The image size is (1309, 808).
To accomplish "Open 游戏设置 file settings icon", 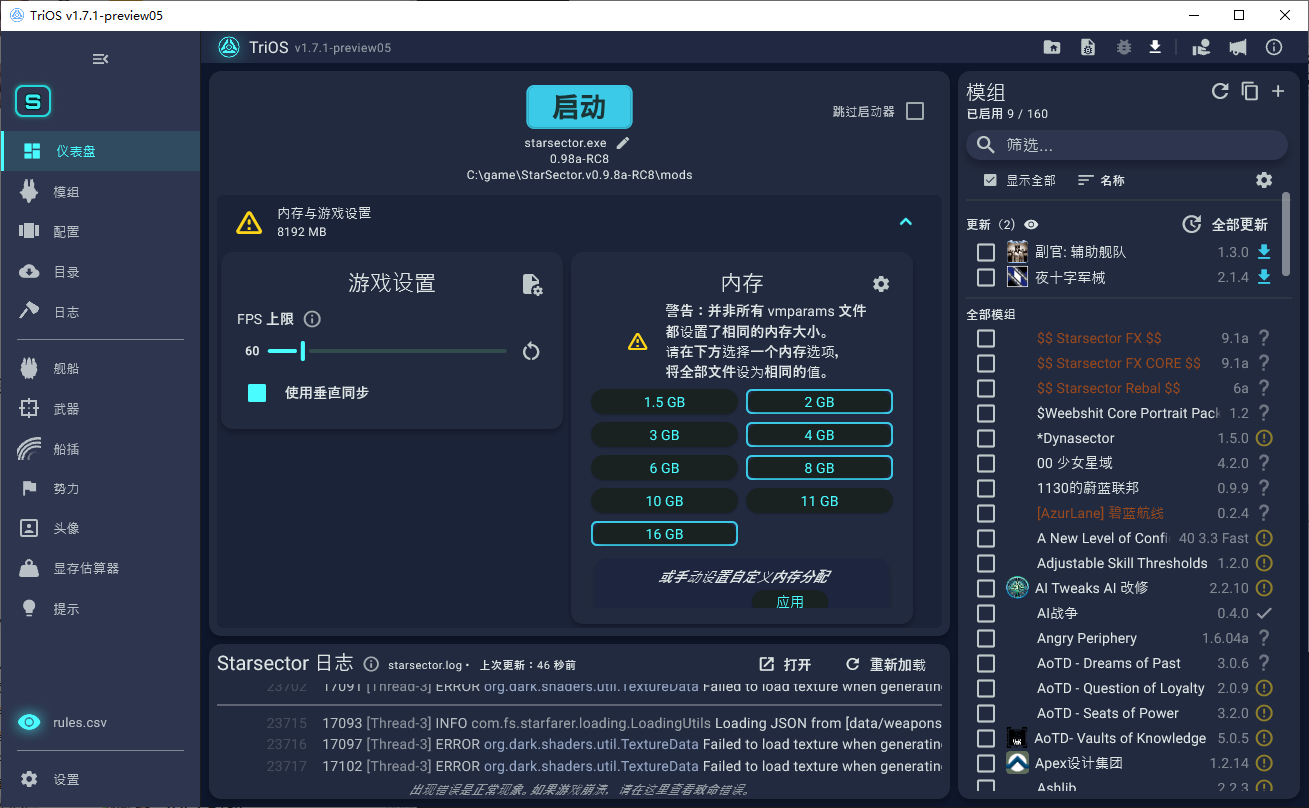I will 533,284.
